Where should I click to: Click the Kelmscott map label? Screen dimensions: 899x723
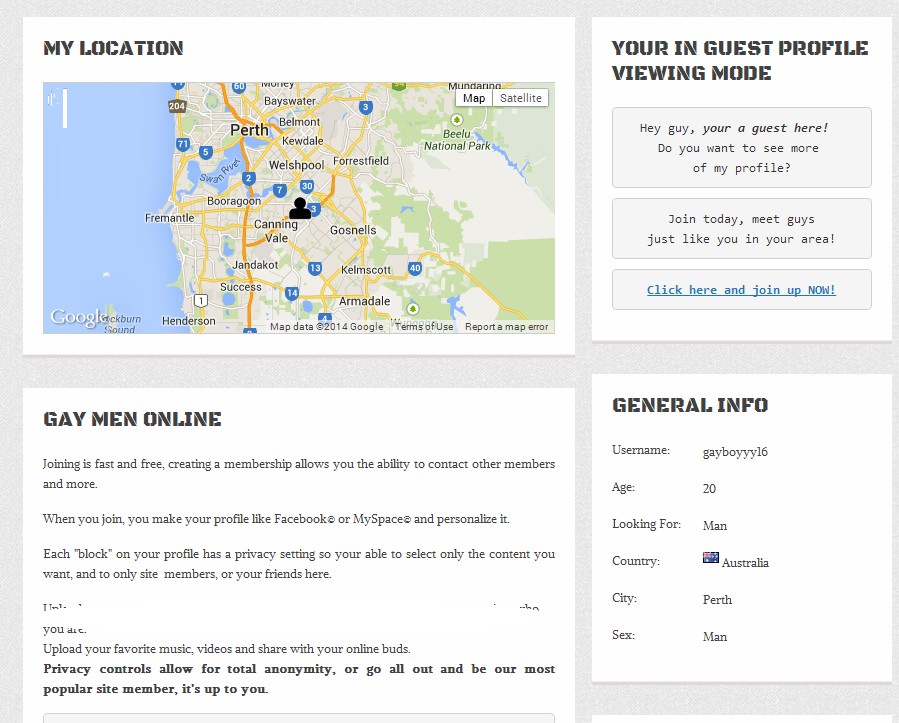[366, 269]
